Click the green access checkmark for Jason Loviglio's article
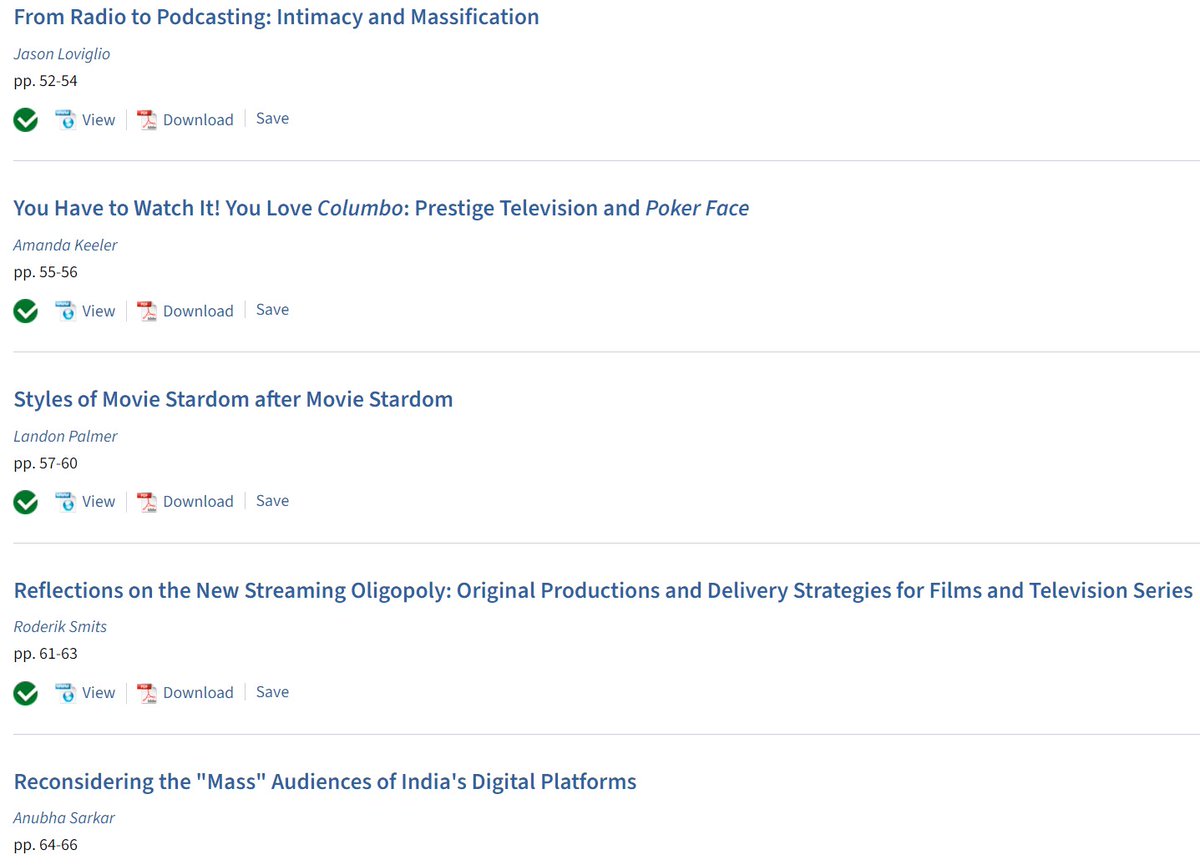Image resolution: width=1200 pixels, height=865 pixels. [26, 120]
